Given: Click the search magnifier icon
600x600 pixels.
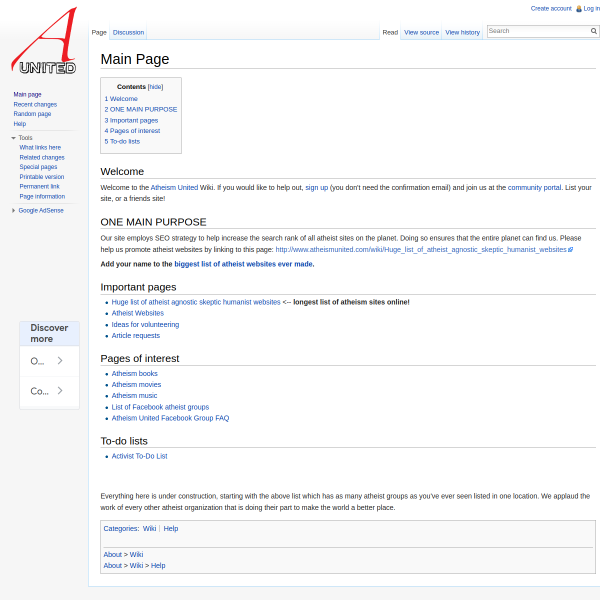Looking at the screenshot, I should coord(593,31).
